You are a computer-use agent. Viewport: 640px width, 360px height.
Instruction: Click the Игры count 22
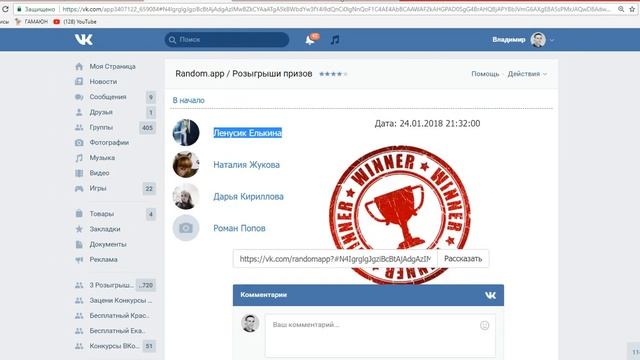click(x=149, y=189)
